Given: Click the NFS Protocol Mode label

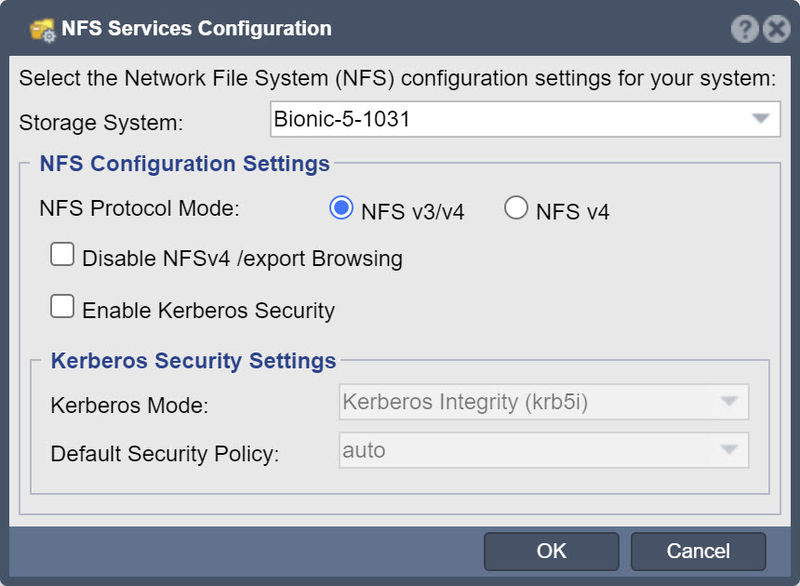Looking at the screenshot, I should click(139, 209).
